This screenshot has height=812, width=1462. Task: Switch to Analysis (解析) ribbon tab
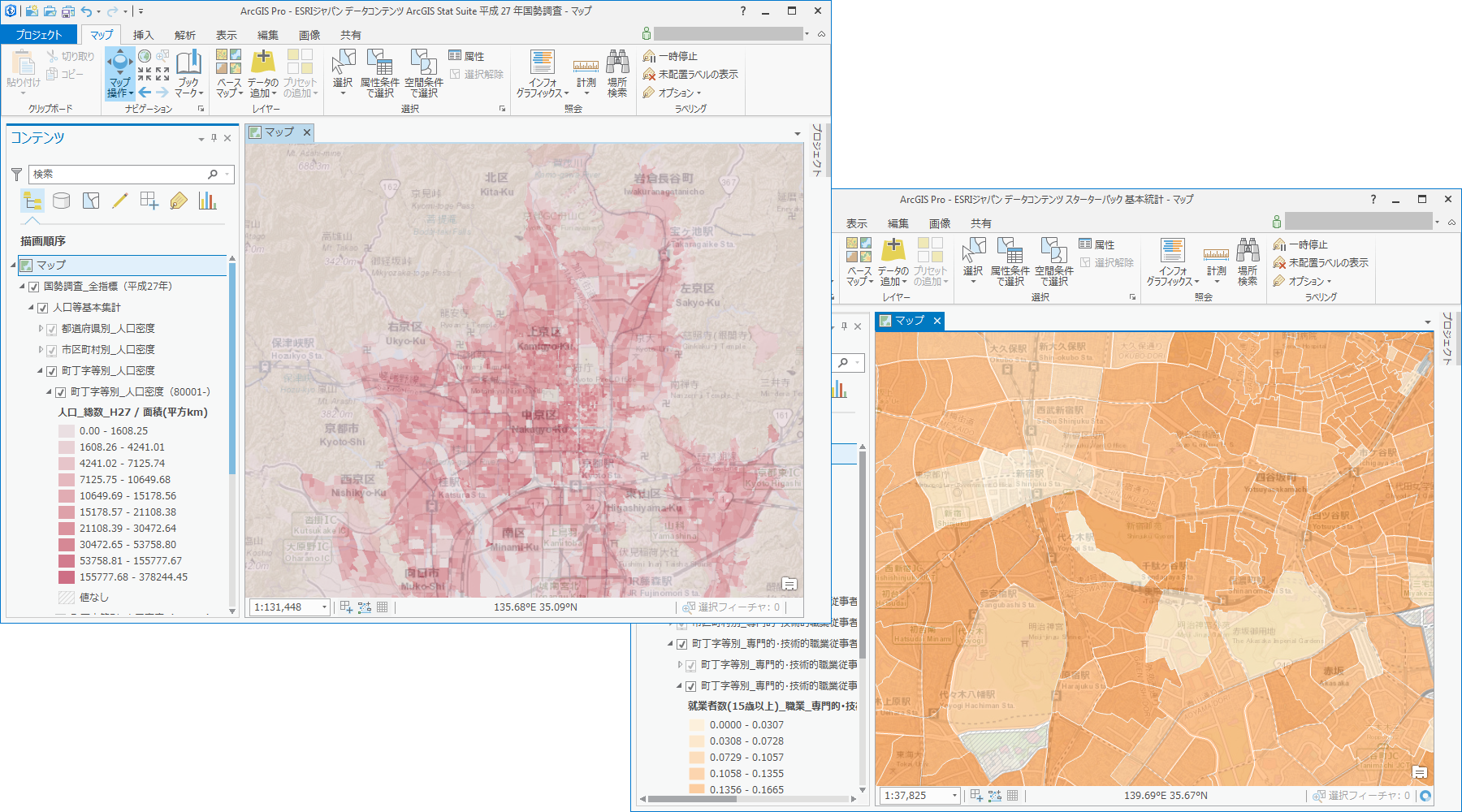coord(185,35)
